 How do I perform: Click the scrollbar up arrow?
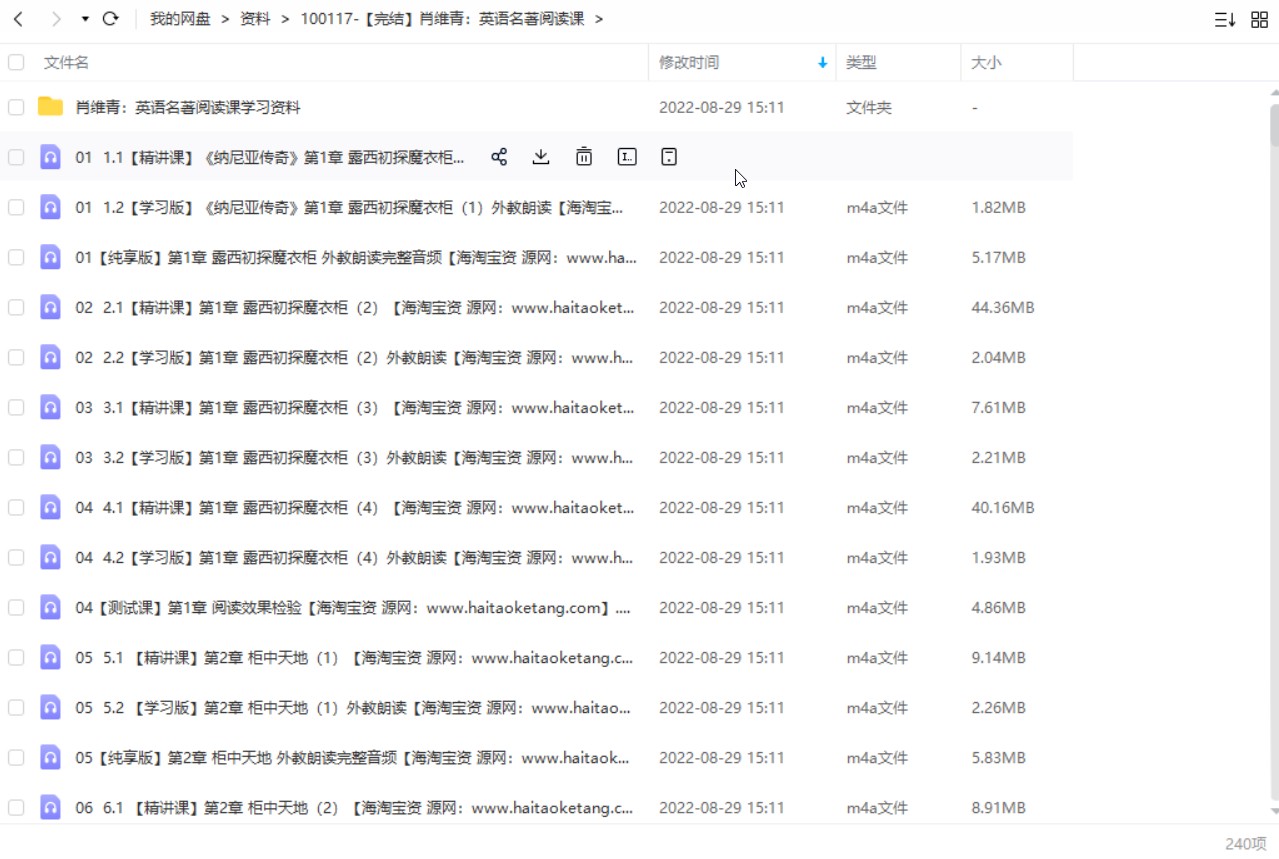(x=1274, y=94)
